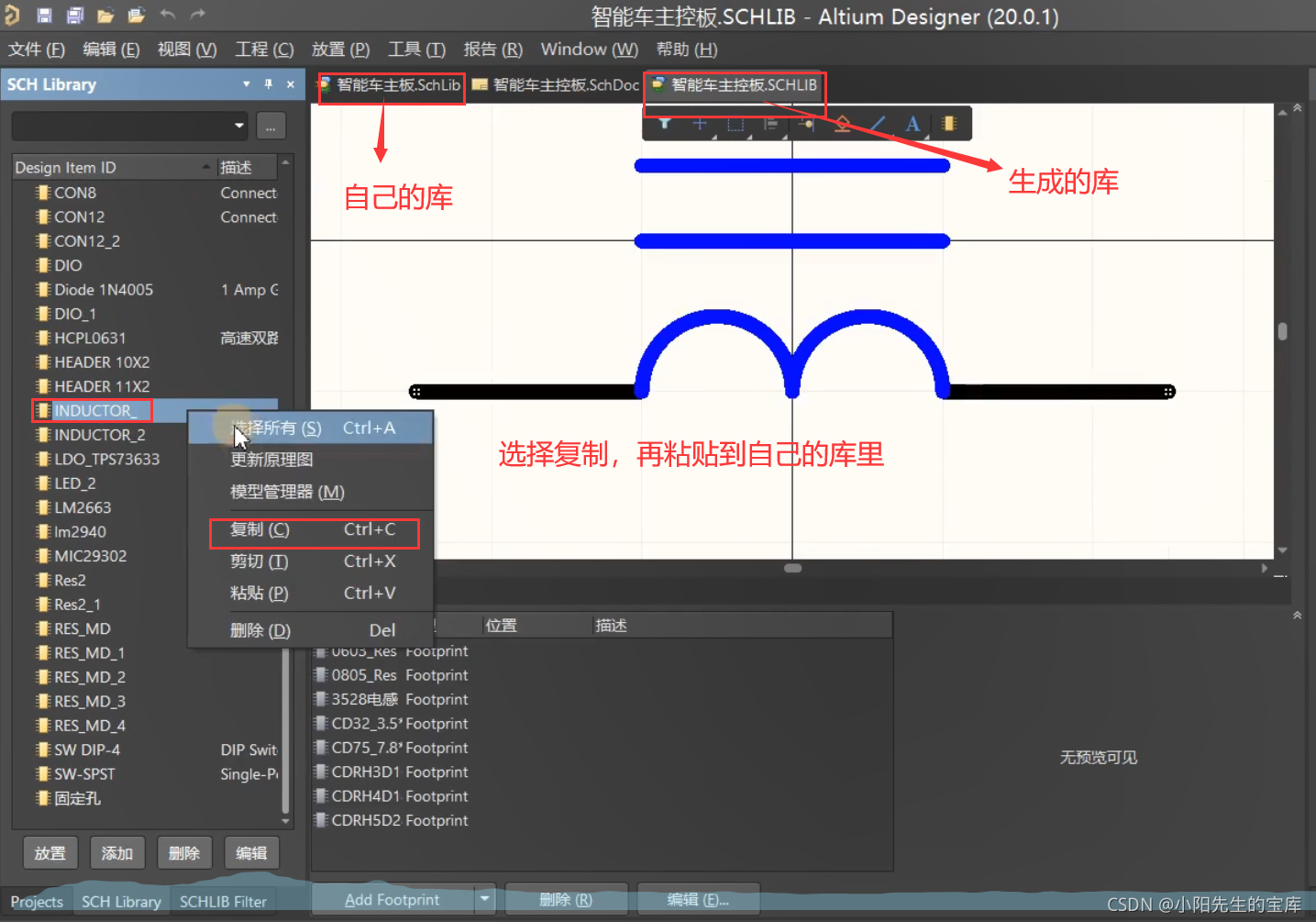Viewport: 1316px width, 922px height.
Task: Select the IEEE symbol tool
Action: pyautogui.click(x=842, y=124)
